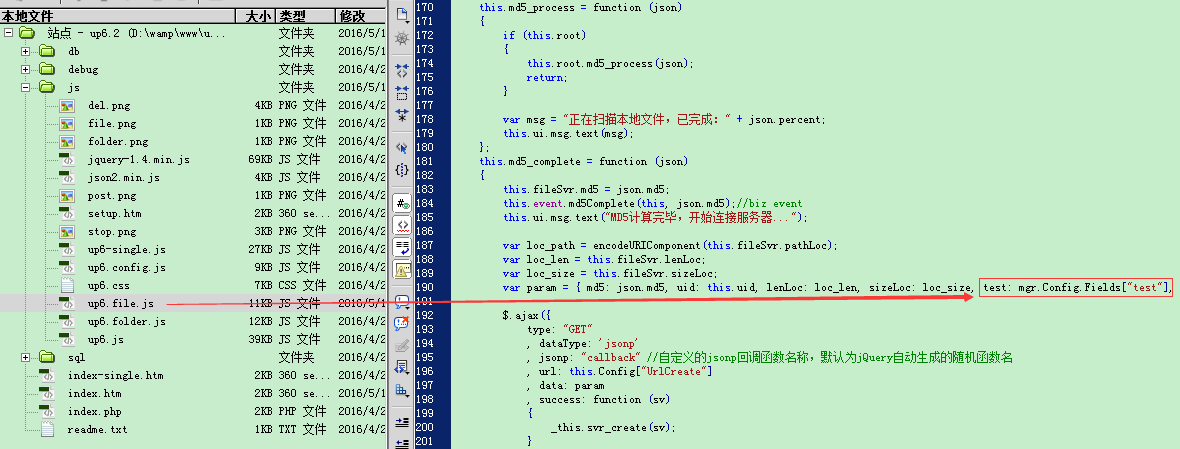Screen dimensions: 1180x449
Task: Click the Collapse Full Tag icon
Action: coord(402,71)
